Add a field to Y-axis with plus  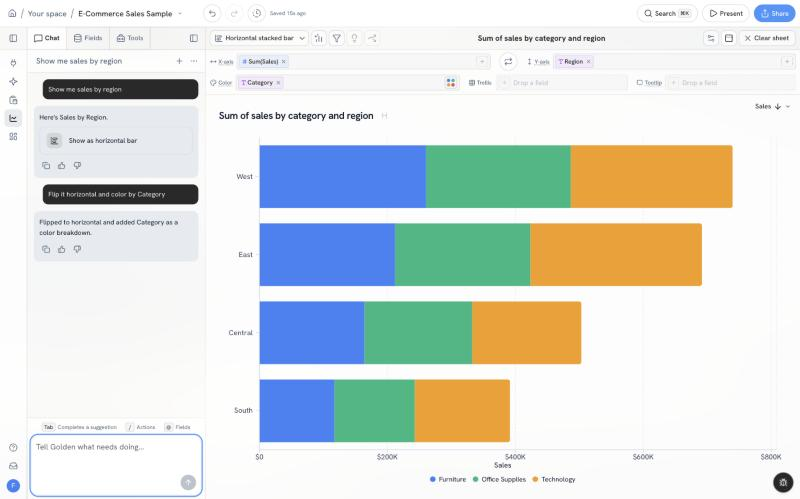[787, 62]
